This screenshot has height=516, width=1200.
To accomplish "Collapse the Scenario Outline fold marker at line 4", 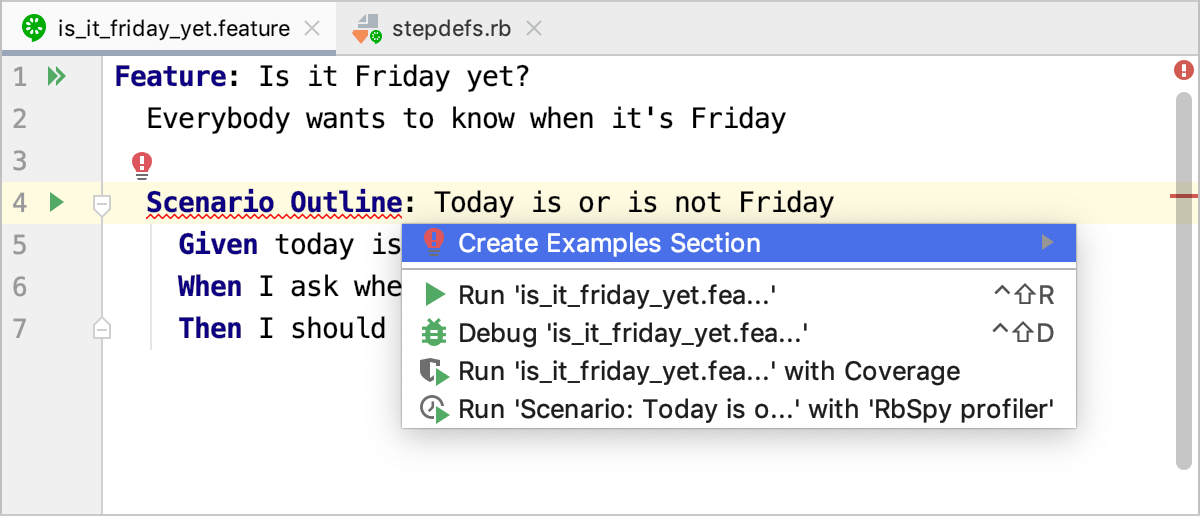I will click(x=101, y=205).
